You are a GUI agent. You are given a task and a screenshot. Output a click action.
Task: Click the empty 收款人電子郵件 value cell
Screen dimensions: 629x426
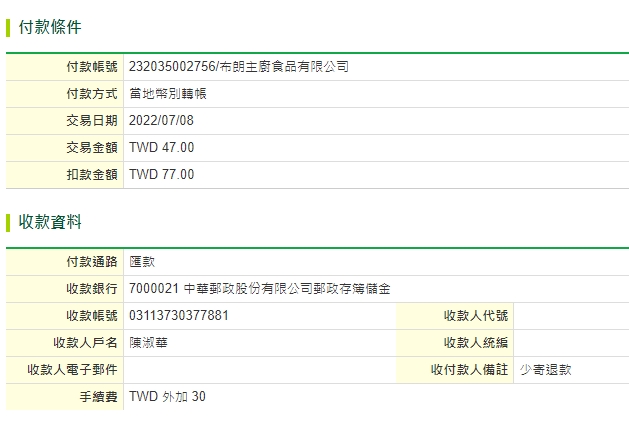pyautogui.click(x=260, y=370)
